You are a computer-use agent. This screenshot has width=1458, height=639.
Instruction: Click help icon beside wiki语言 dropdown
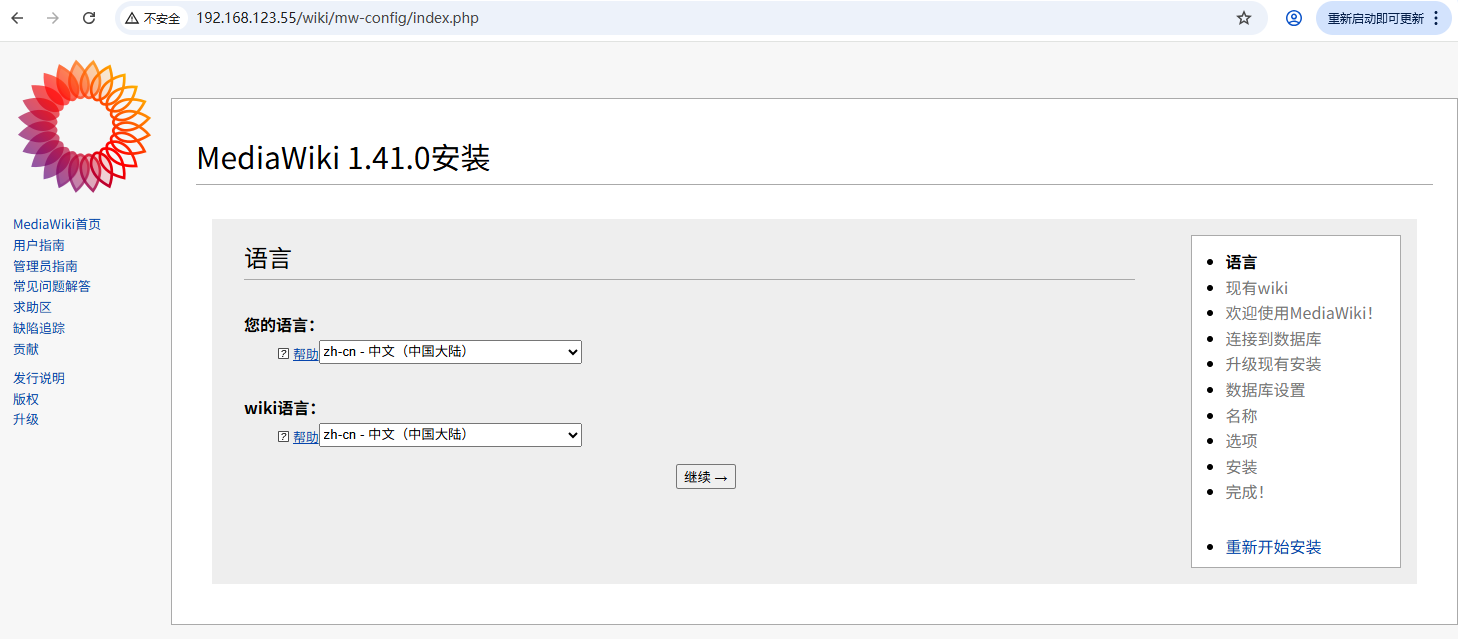284,437
